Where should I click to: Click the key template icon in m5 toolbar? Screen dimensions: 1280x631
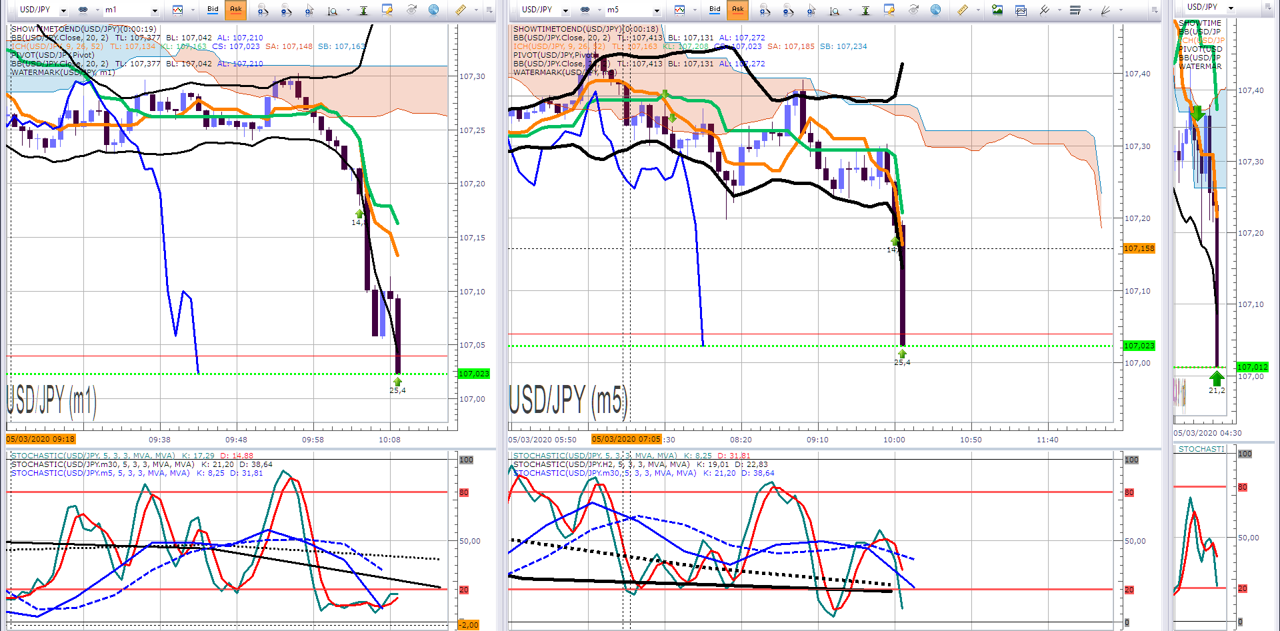point(889,9)
